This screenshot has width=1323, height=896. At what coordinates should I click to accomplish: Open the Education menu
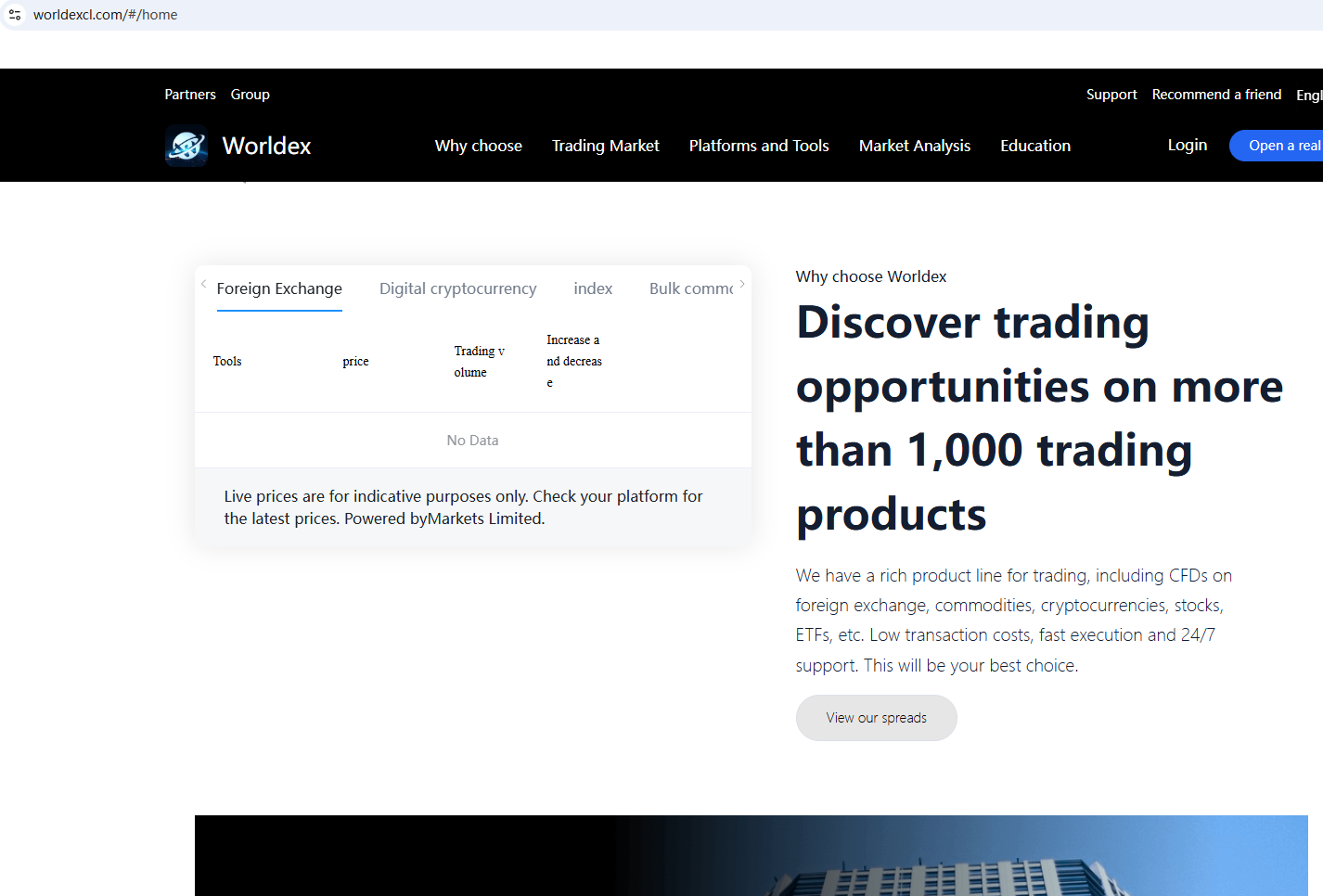pos(1034,146)
